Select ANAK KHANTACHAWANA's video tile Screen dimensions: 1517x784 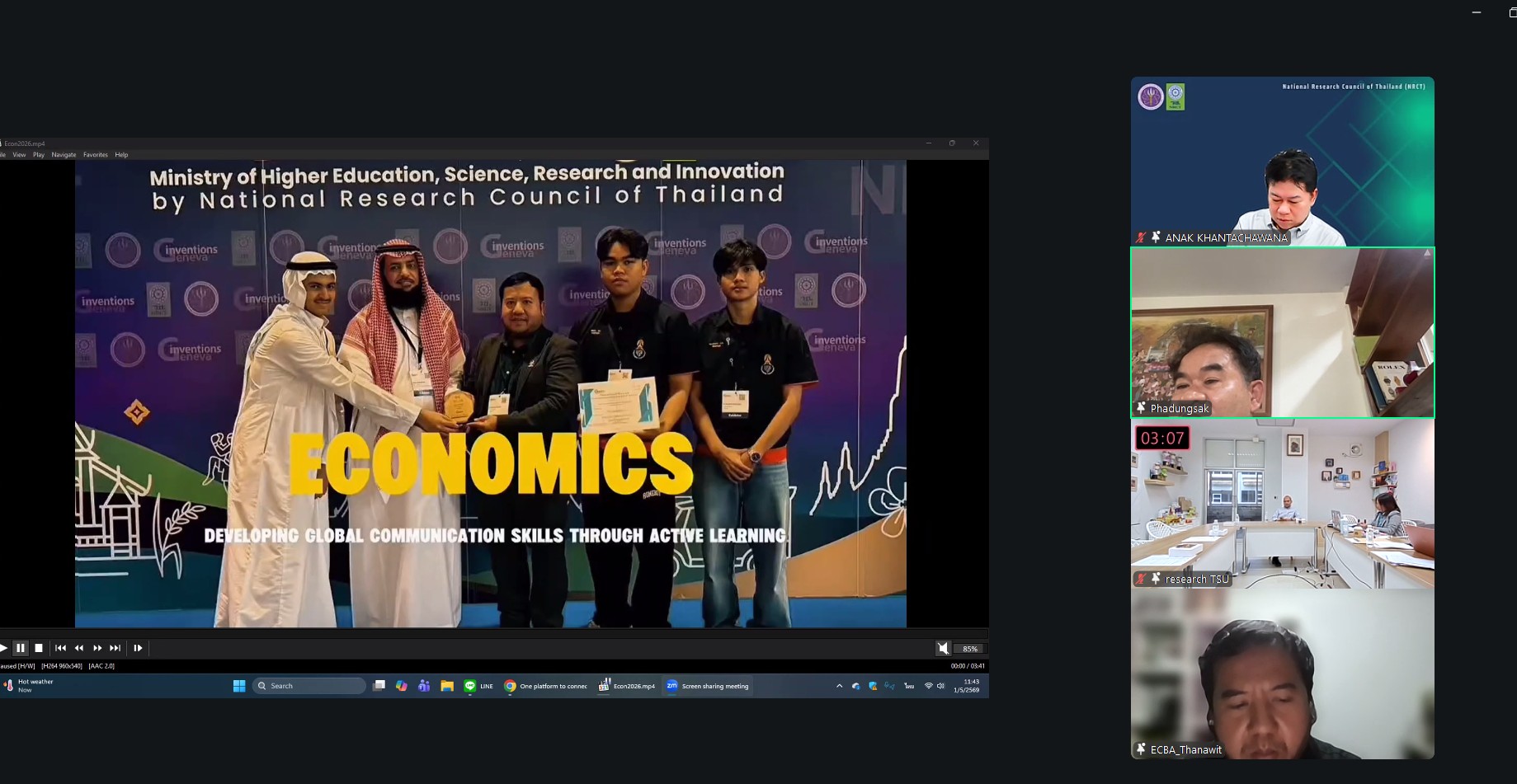coord(1283,162)
